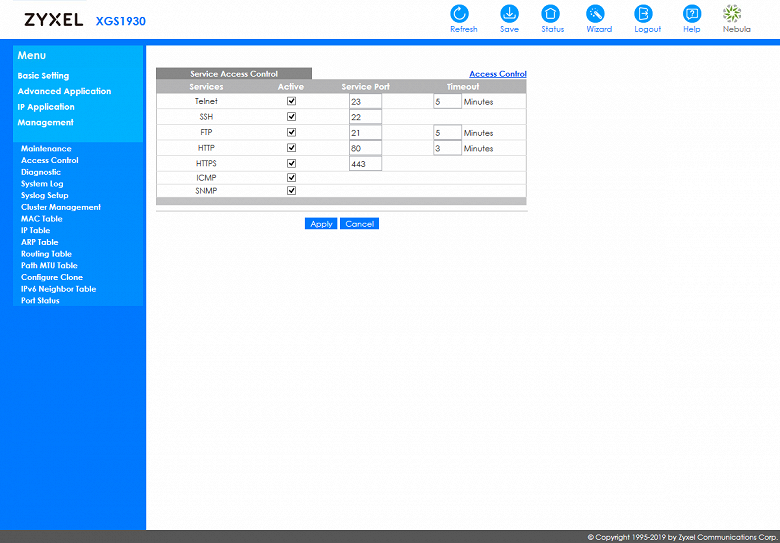
Task: Open the Nebula cloud icon
Action: click(x=732, y=13)
